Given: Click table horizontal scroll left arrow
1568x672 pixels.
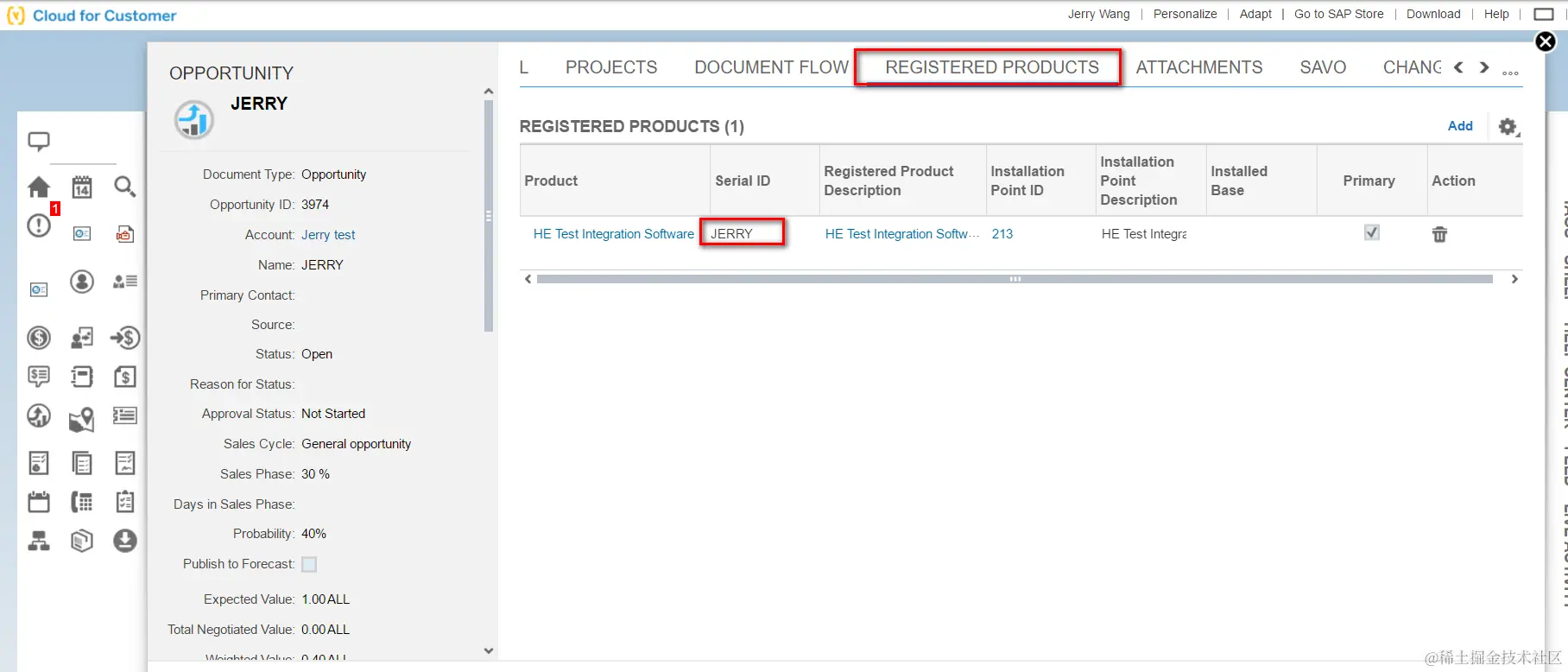Looking at the screenshot, I should pos(528,279).
